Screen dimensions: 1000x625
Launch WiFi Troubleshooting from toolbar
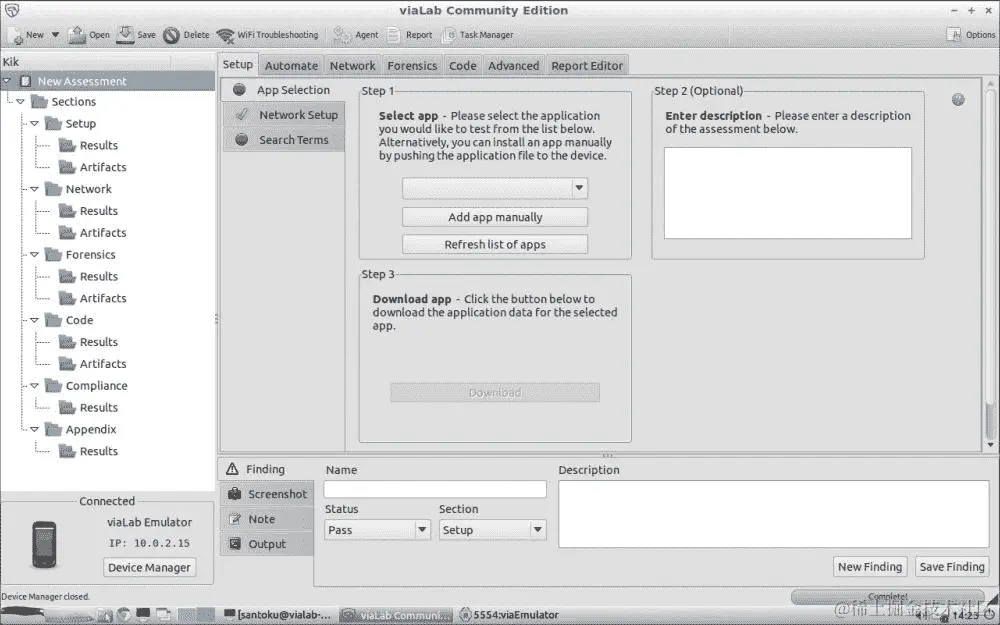click(x=267, y=35)
